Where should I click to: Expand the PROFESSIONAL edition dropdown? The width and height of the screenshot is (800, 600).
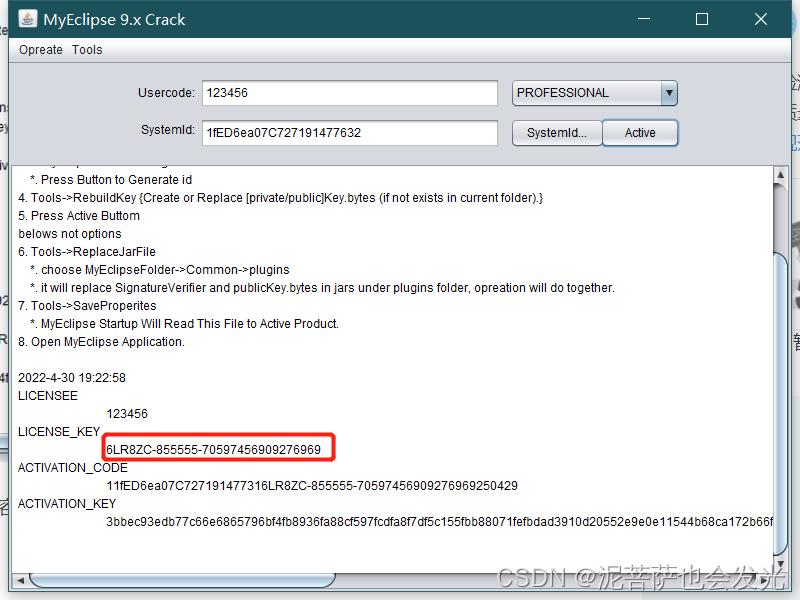(x=669, y=93)
